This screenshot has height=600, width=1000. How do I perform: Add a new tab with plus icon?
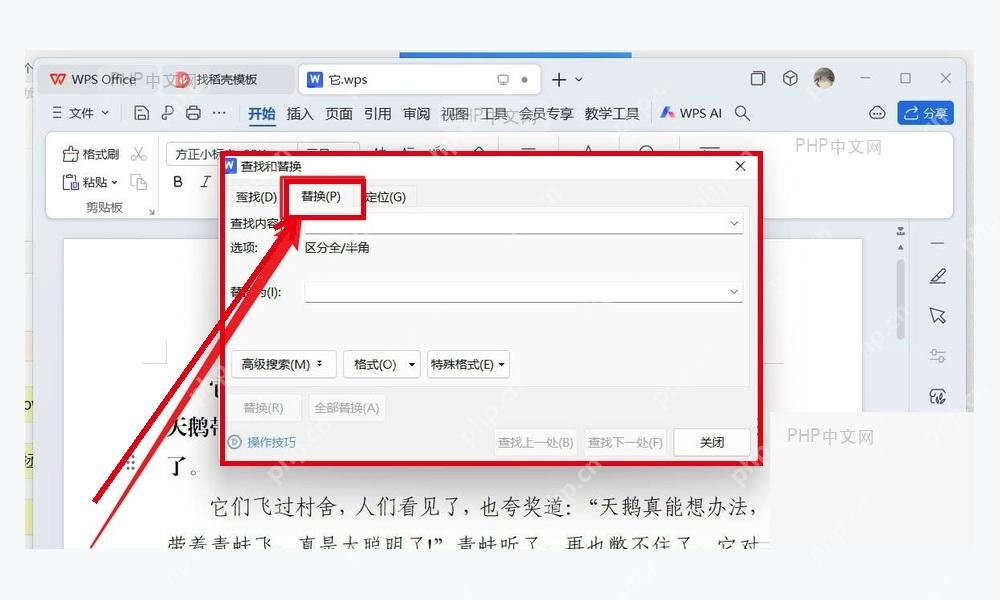click(559, 80)
